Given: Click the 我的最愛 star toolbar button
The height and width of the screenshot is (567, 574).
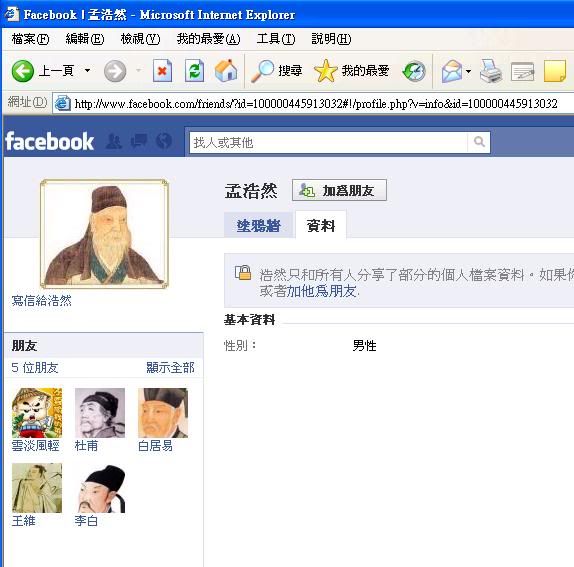Looking at the screenshot, I should tap(351, 71).
